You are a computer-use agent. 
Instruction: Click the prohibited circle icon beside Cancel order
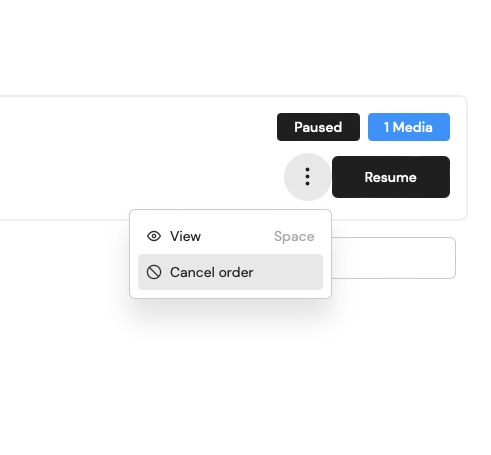click(x=154, y=272)
